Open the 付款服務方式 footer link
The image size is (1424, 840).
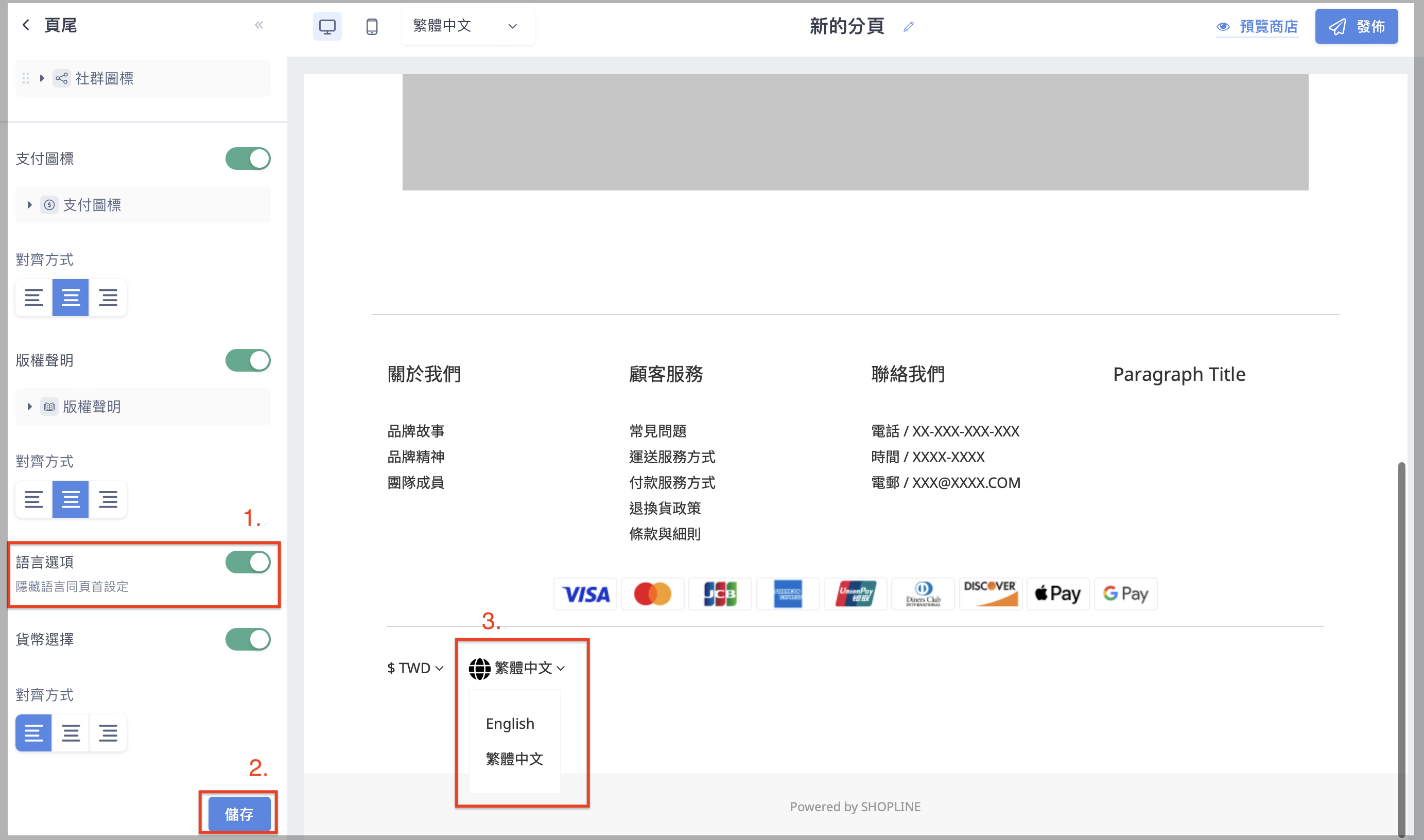tap(672, 482)
